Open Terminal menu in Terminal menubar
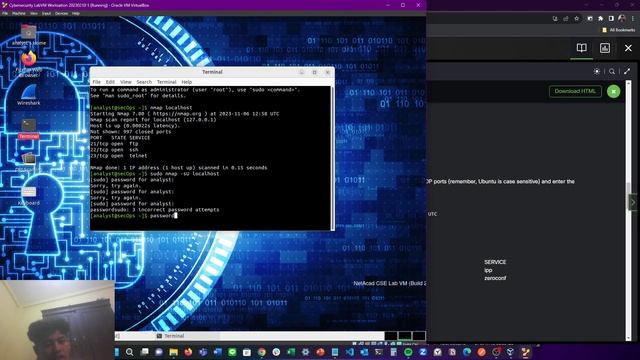This screenshot has width=640, height=360. (167, 82)
